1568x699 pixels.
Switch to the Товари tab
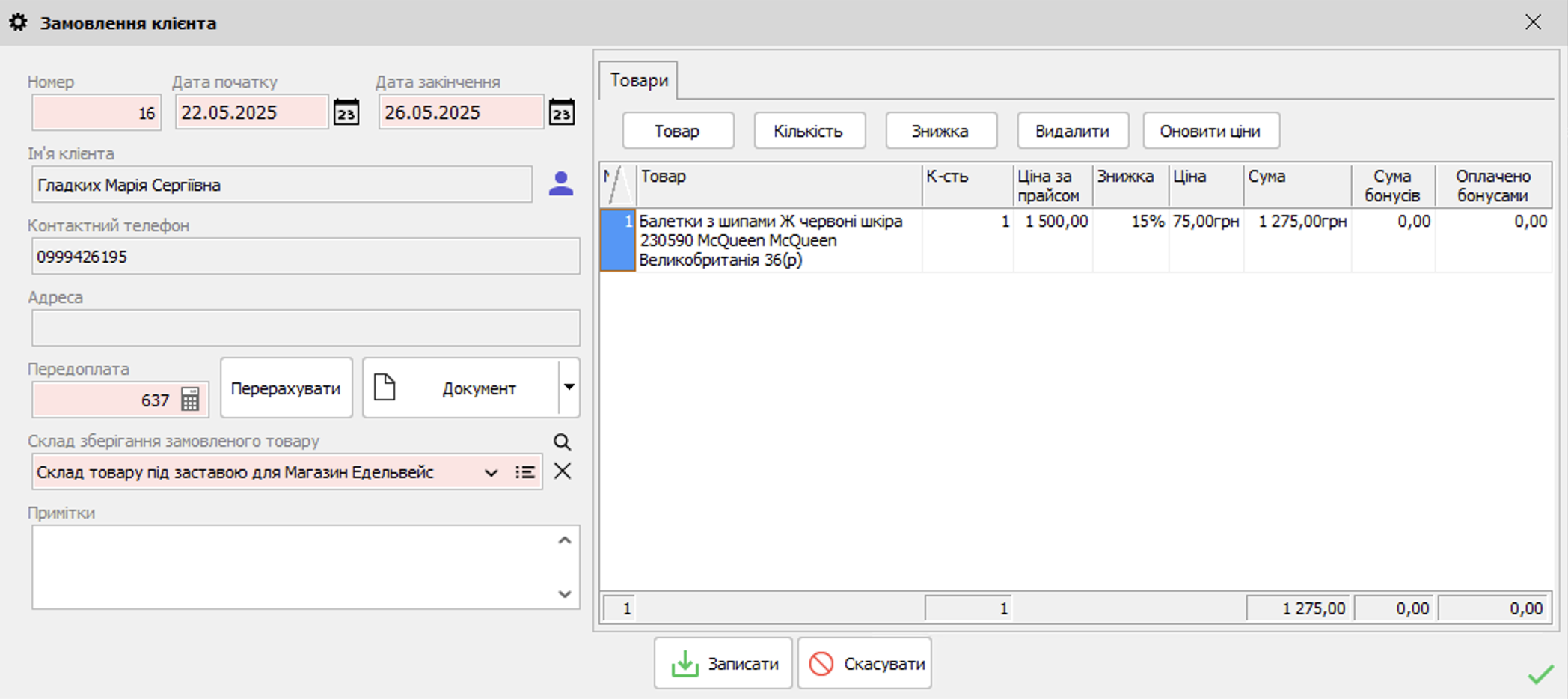[x=639, y=80]
